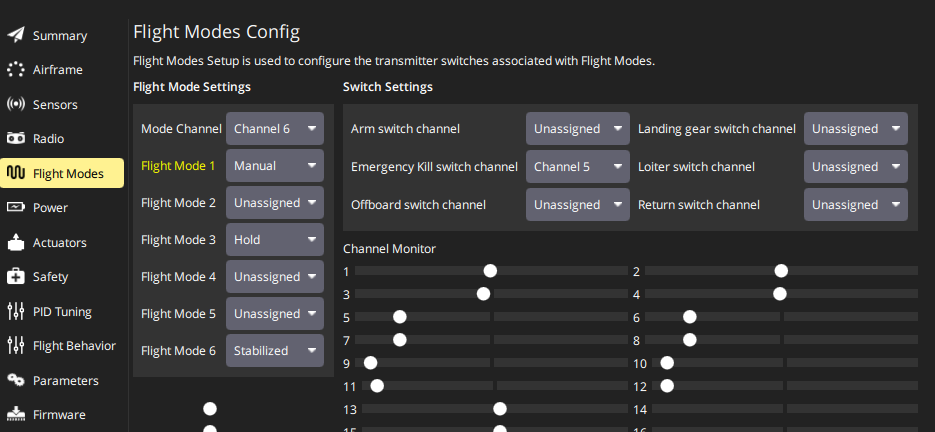Open the PID Tuning sliders icon
The width and height of the screenshot is (935, 432).
coord(16,311)
